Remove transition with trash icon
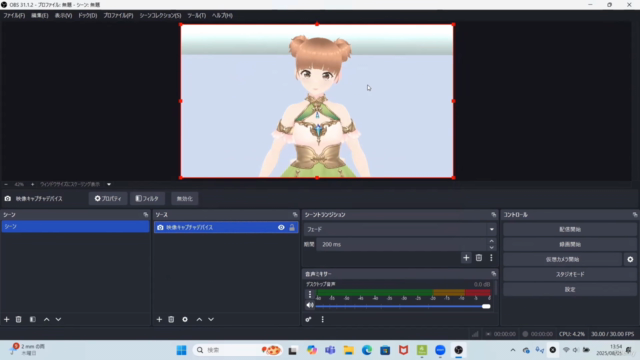The width and height of the screenshot is (640, 360). (x=479, y=258)
